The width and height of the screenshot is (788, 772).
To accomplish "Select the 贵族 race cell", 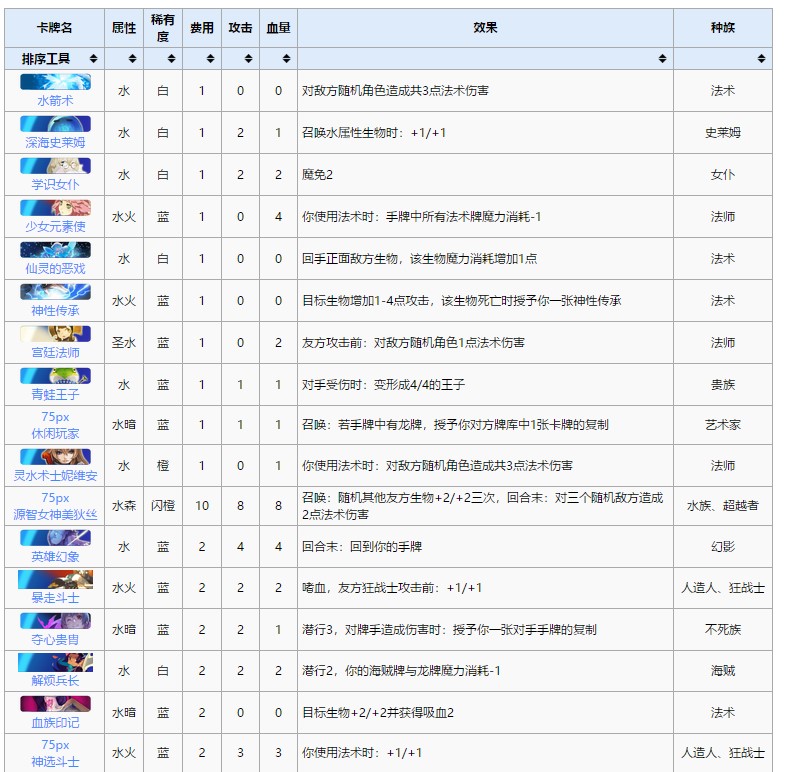I will 723,384.
